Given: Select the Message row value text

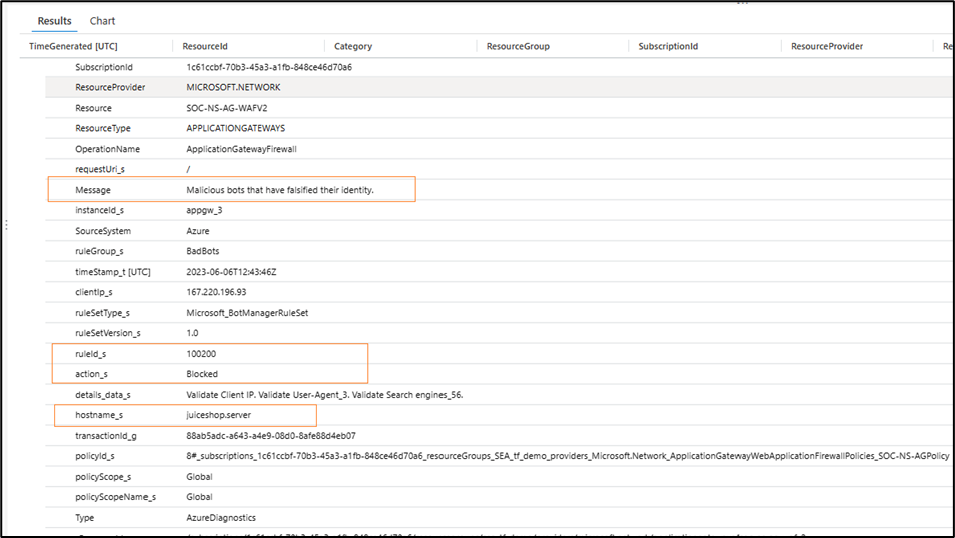Looking at the screenshot, I should (280, 190).
